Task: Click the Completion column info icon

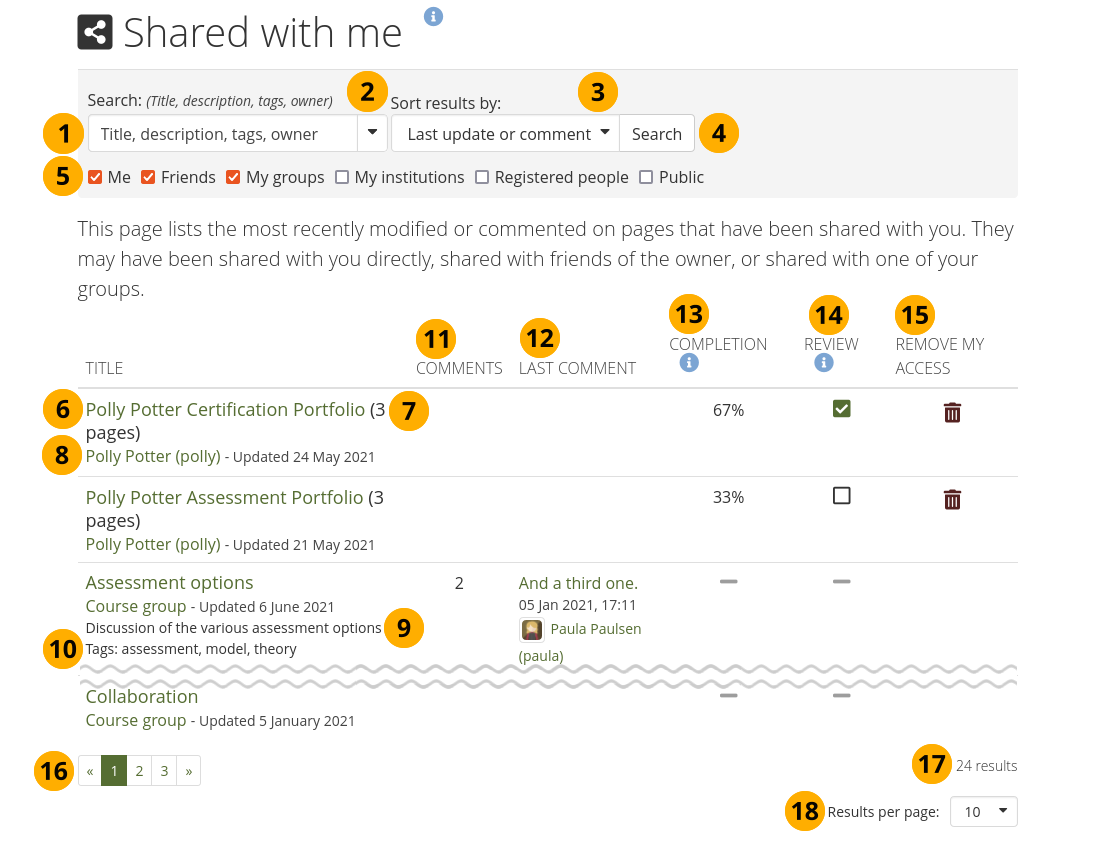Action: pyautogui.click(x=688, y=364)
